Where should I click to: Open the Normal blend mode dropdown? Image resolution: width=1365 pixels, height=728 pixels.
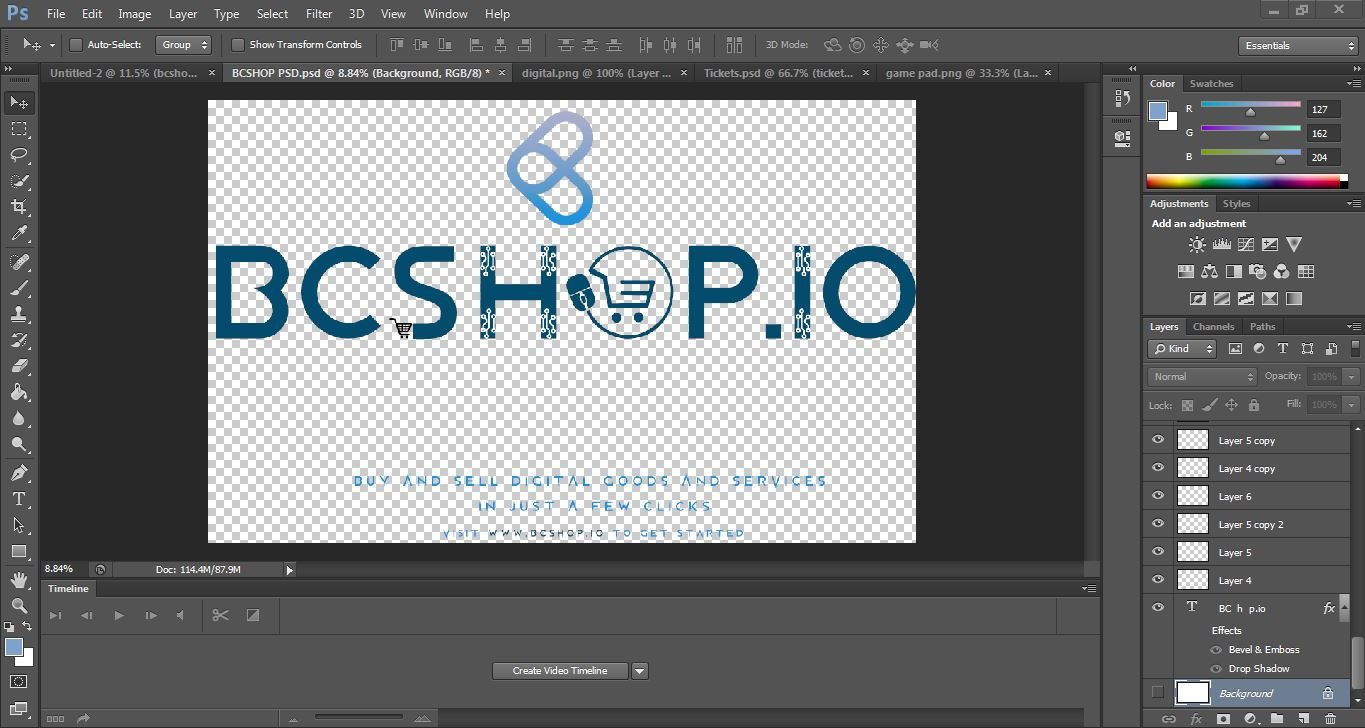(x=1202, y=377)
